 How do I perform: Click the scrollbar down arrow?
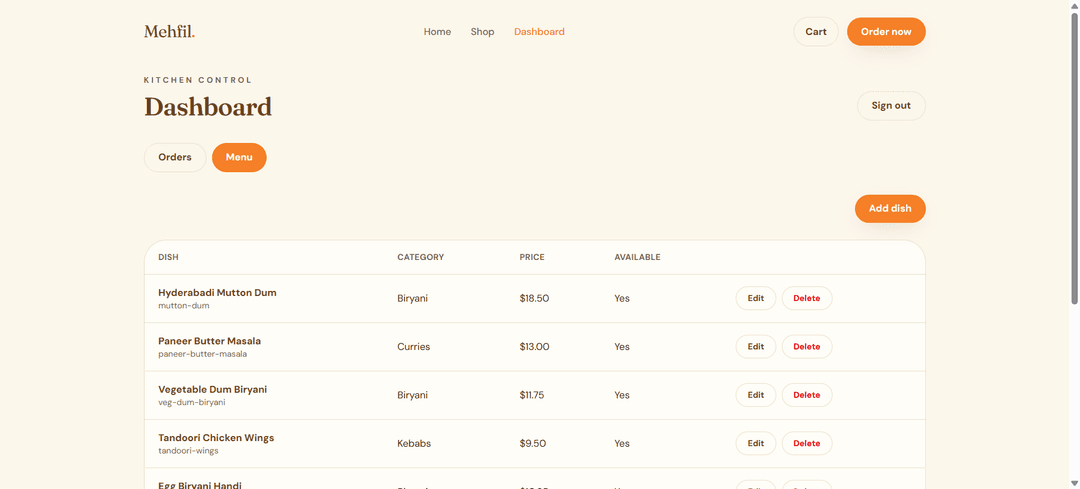pos(1074,483)
